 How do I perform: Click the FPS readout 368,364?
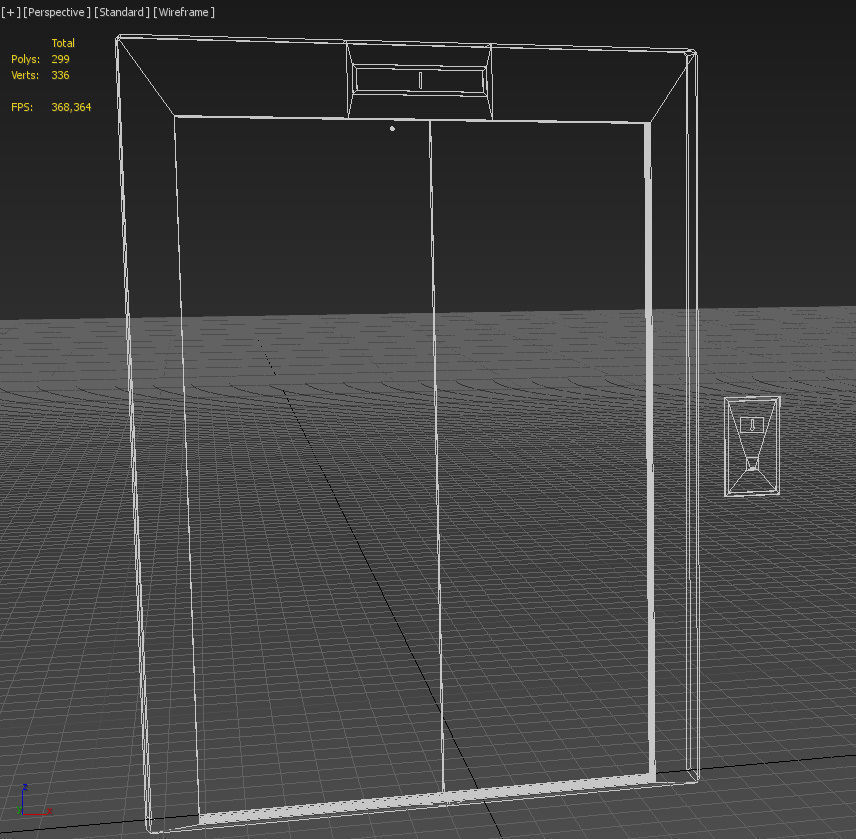click(x=72, y=108)
